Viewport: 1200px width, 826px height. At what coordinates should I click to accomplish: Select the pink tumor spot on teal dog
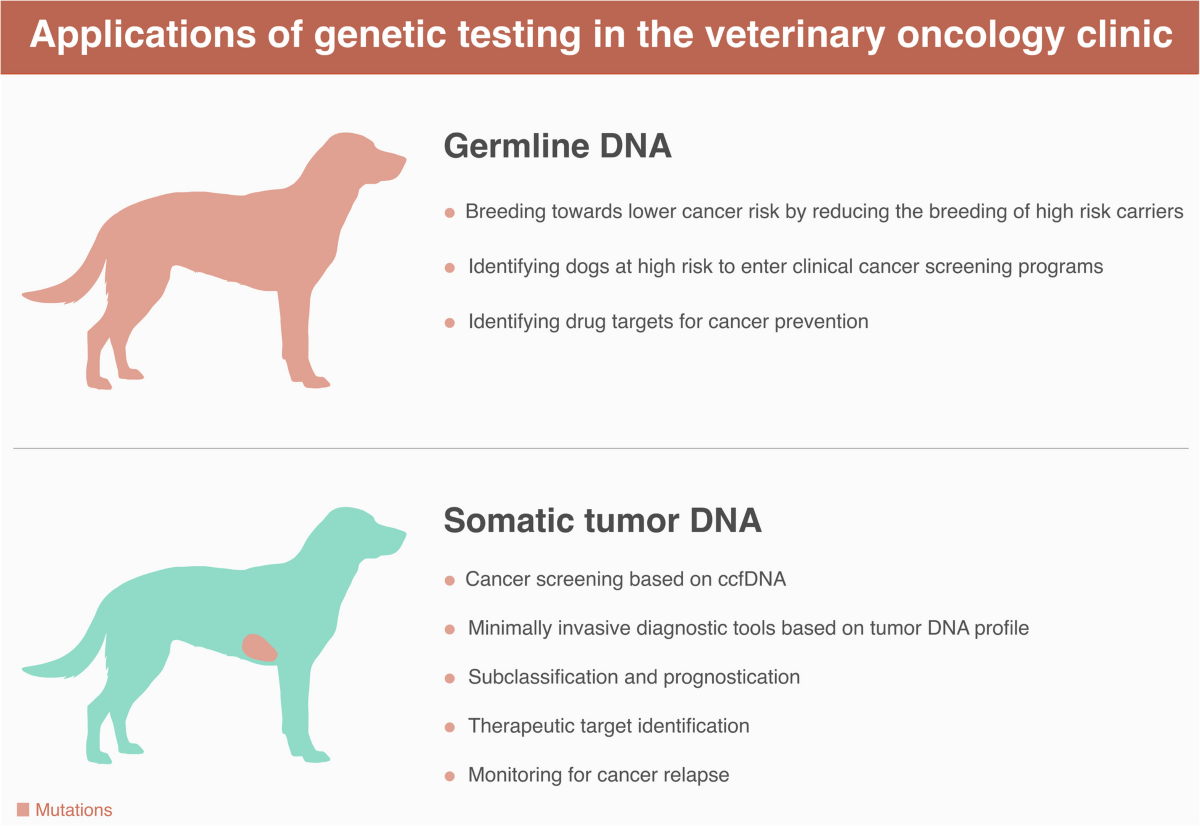point(260,646)
